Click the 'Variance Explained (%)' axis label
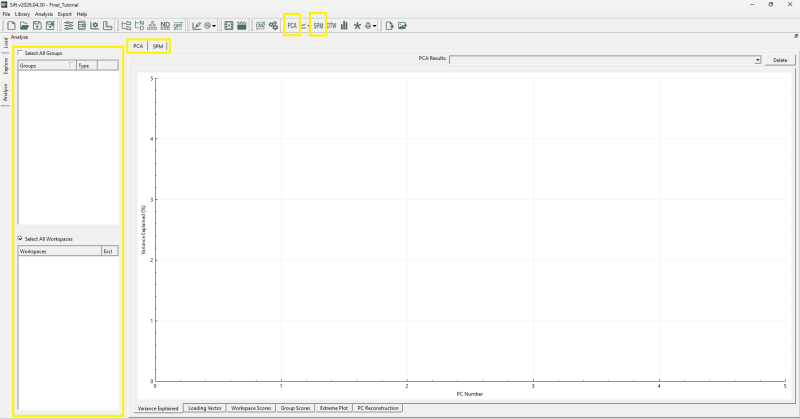Image resolution: width=800 pixels, height=419 pixels. 144,230
